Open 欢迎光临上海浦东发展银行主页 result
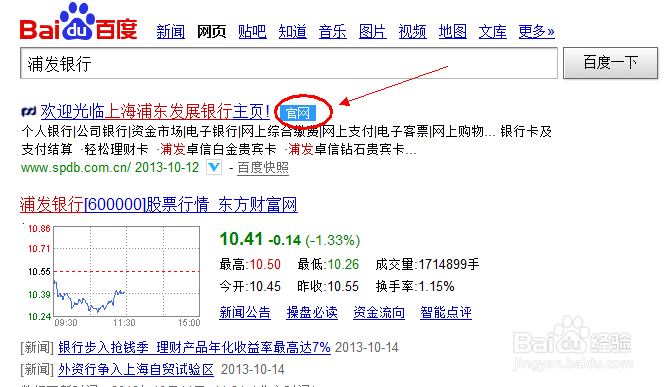This screenshot has height=387, width=669. [155, 112]
